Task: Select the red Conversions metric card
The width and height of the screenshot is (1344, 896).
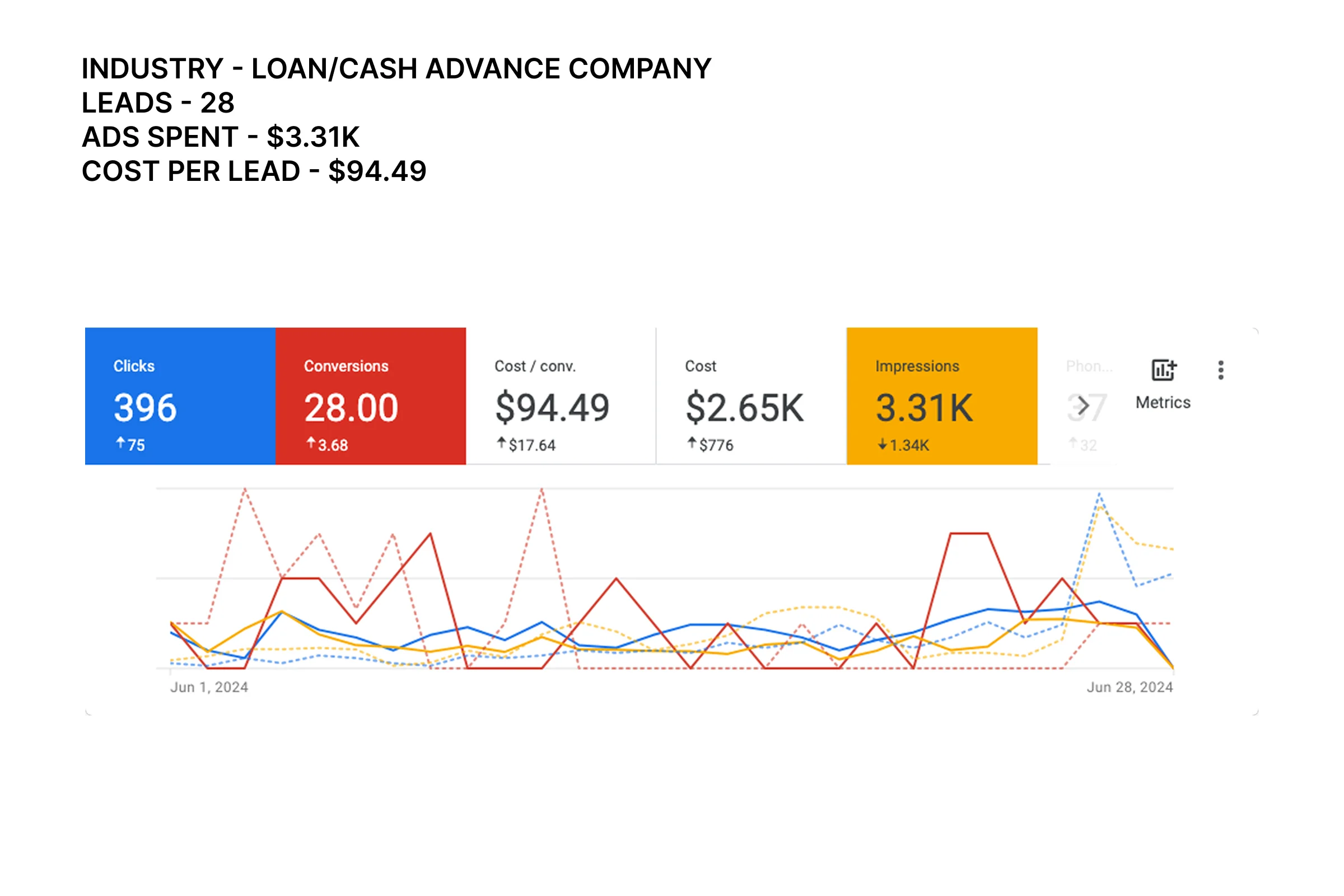Action: click(370, 395)
